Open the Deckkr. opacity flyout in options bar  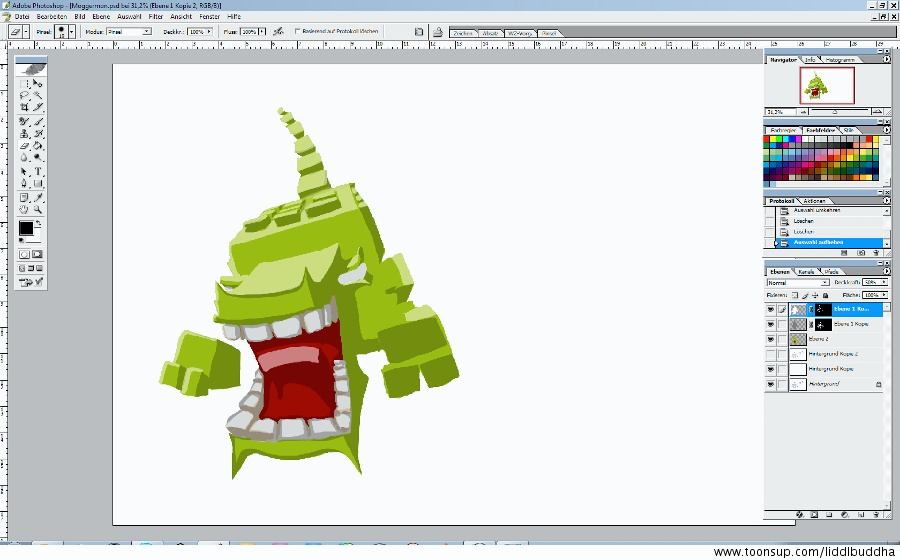(209, 32)
